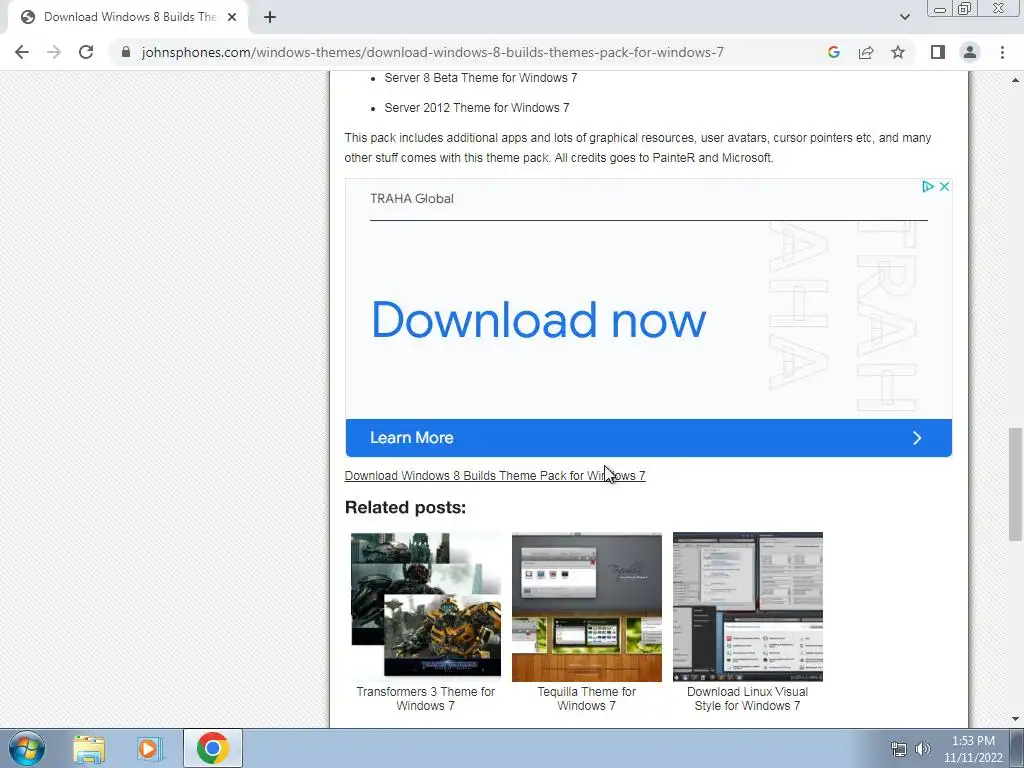Go back to the previous page
Image resolution: width=1024 pixels, height=768 pixels.
tap(22, 52)
